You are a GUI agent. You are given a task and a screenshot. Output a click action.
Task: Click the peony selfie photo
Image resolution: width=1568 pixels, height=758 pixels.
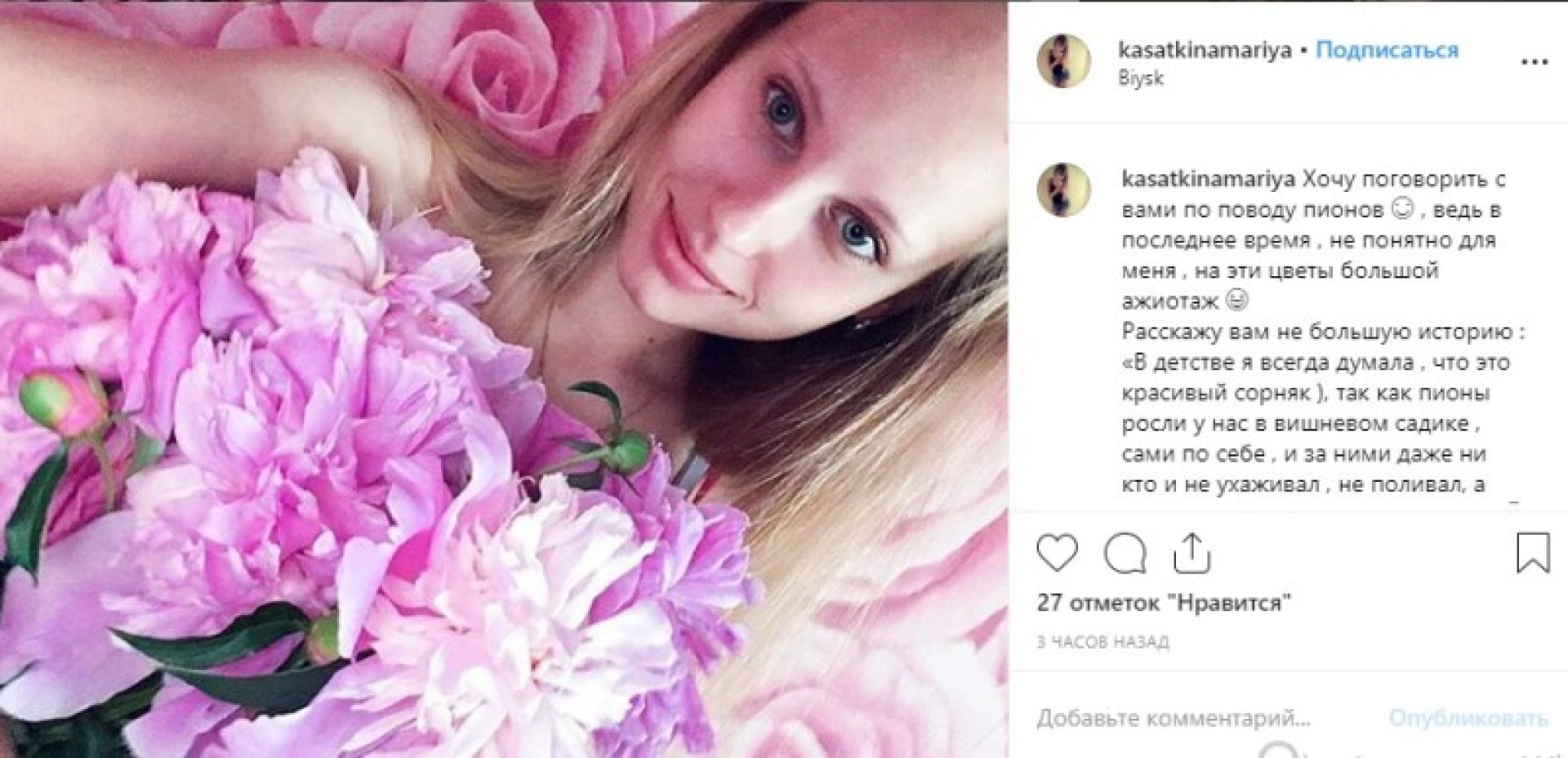tap(504, 379)
